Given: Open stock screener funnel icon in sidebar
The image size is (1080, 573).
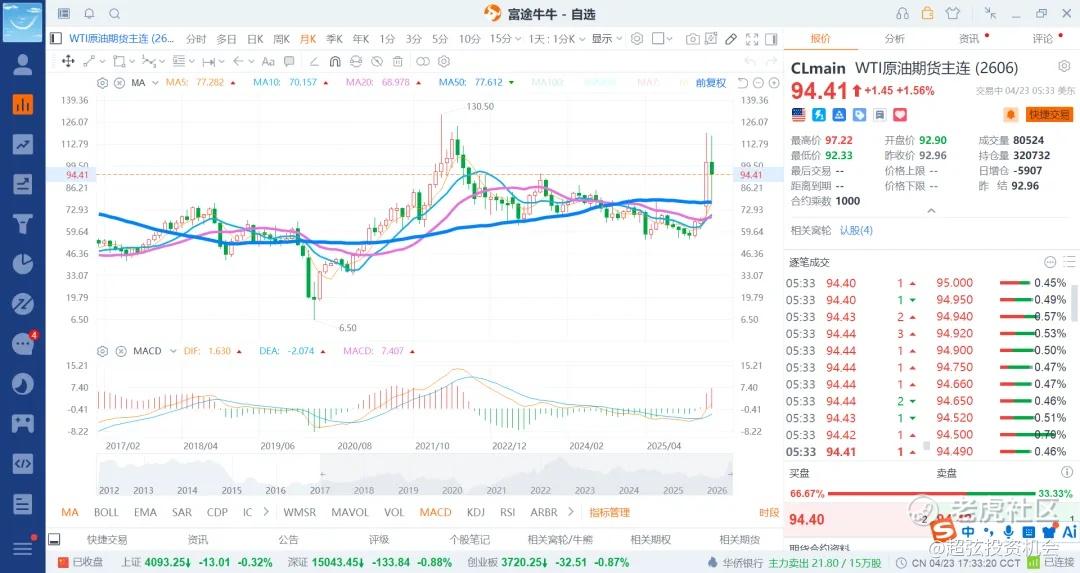Looking at the screenshot, I should pos(22,224).
